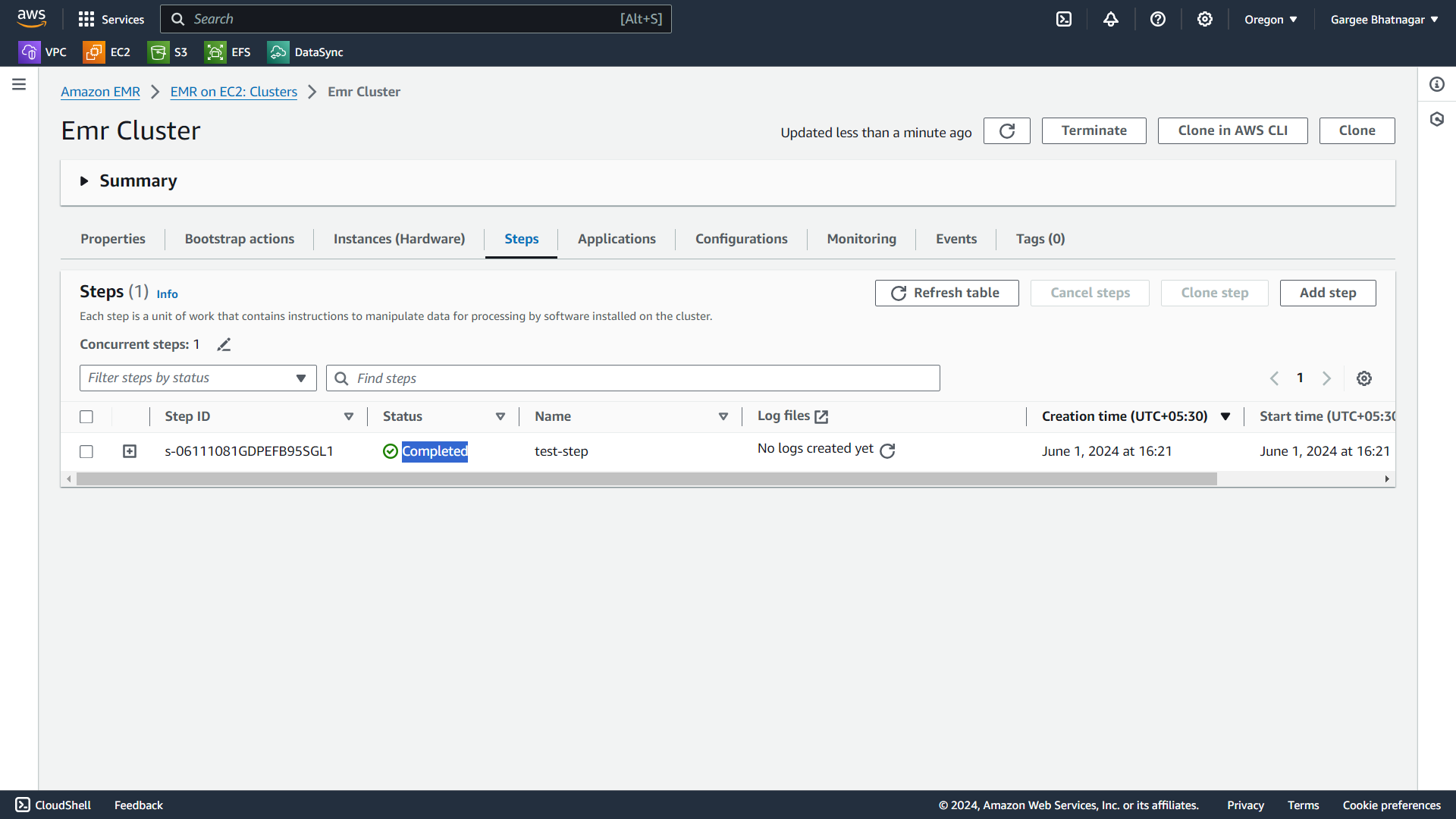The image size is (1456, 819).
Task: Edit concurrent steps with the pencil icon
Action: point(224,345)
